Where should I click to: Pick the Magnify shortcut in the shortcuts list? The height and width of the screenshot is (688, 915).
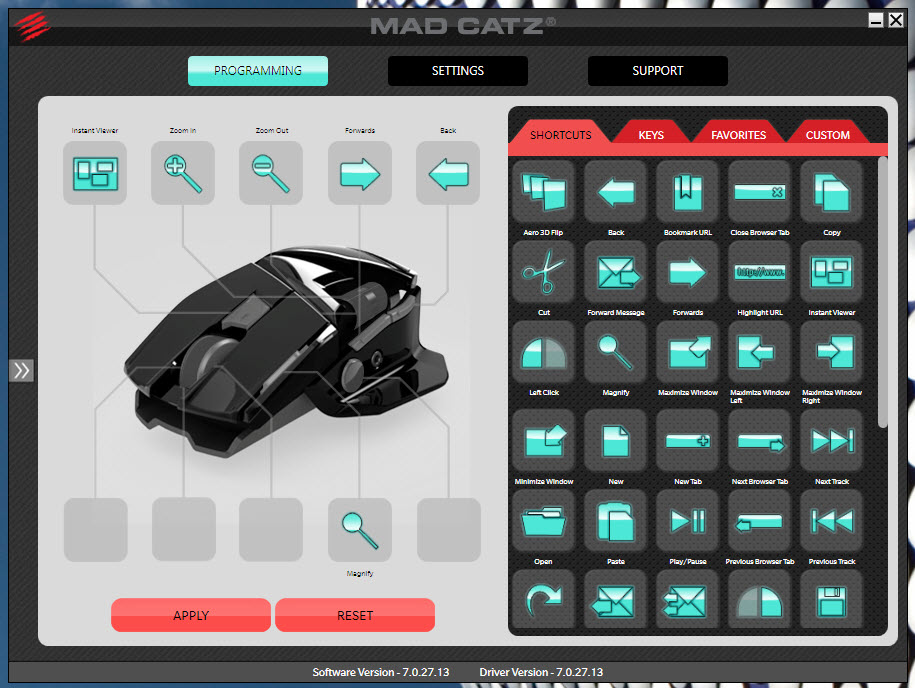616,352
